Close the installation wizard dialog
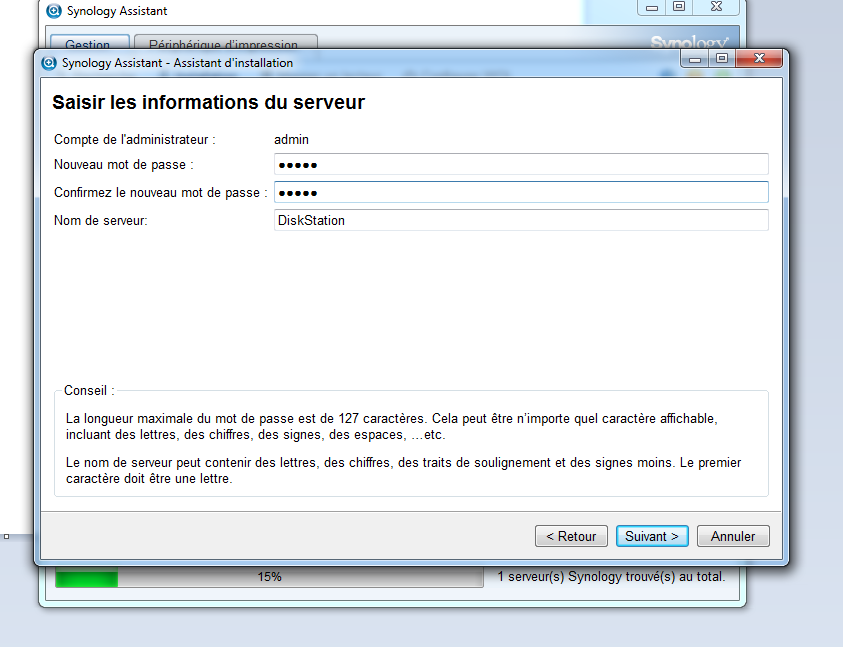This screenshot has width=843, height=647. 759,58
